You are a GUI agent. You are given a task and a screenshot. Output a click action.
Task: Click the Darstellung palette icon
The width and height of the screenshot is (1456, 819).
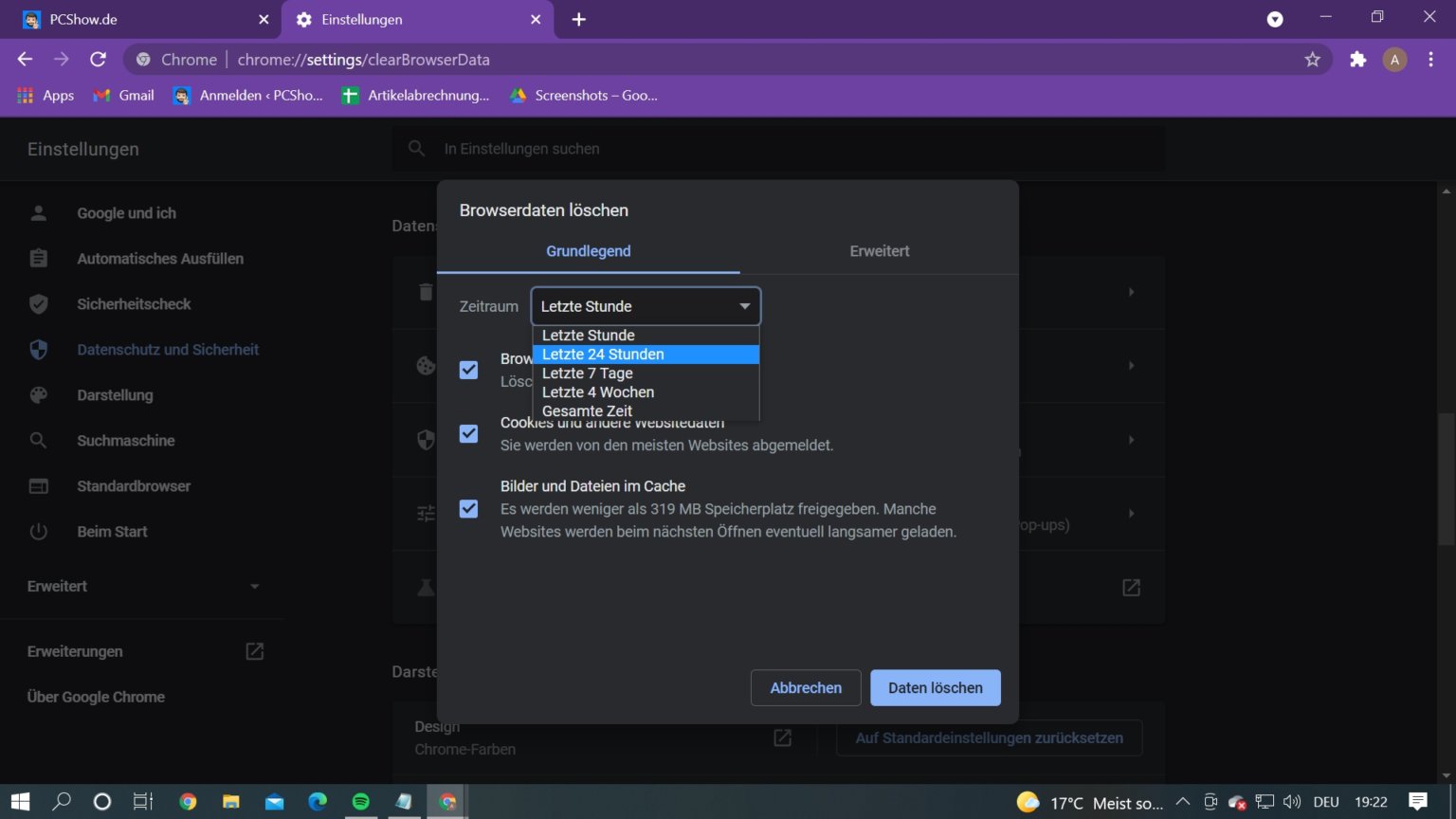(x=38, y=394)
